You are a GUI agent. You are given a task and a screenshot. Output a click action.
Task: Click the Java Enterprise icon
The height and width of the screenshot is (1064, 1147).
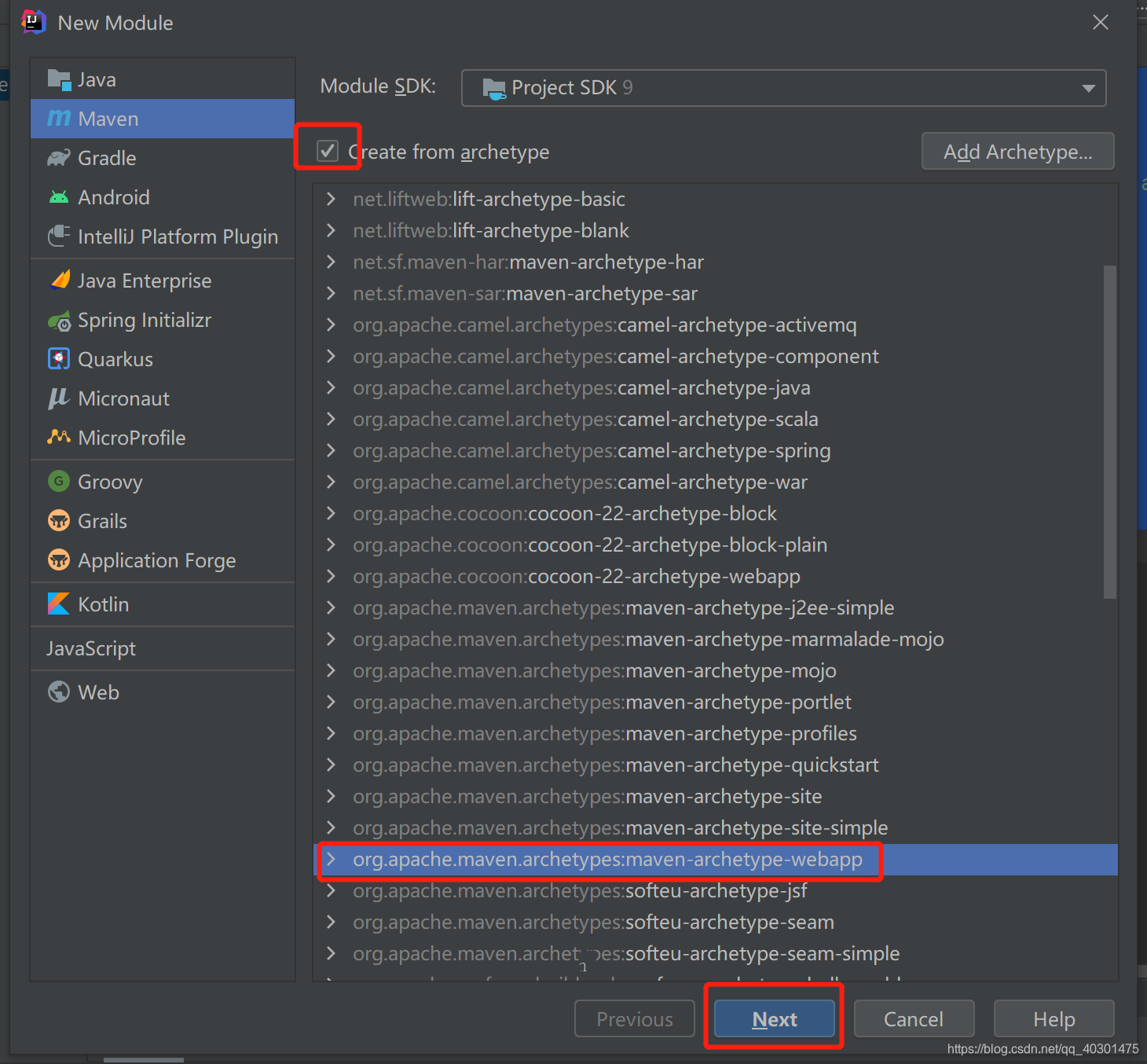pyautogui.click(x=60, y=280)
